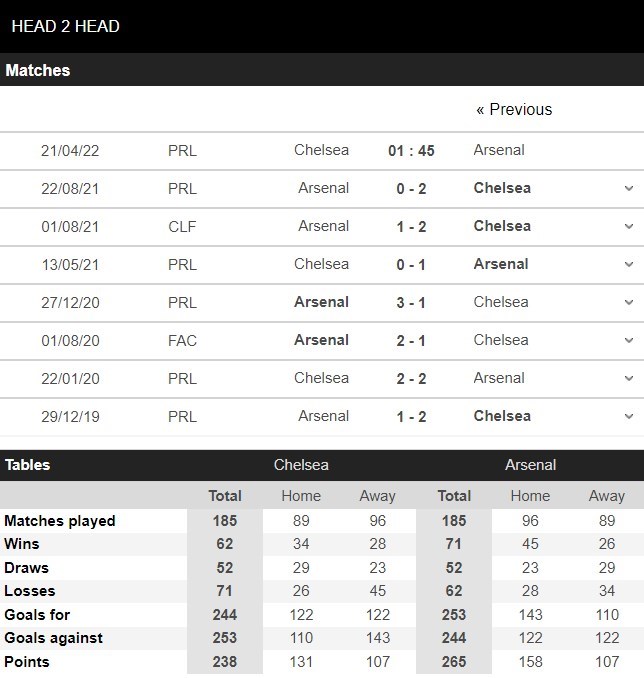The width and height of the screenshot is (644, 678).
Task: Expand the 13/05/21 Chelsea vs Arsenal match
Action: pyautogui.click(x=629, y=264)
